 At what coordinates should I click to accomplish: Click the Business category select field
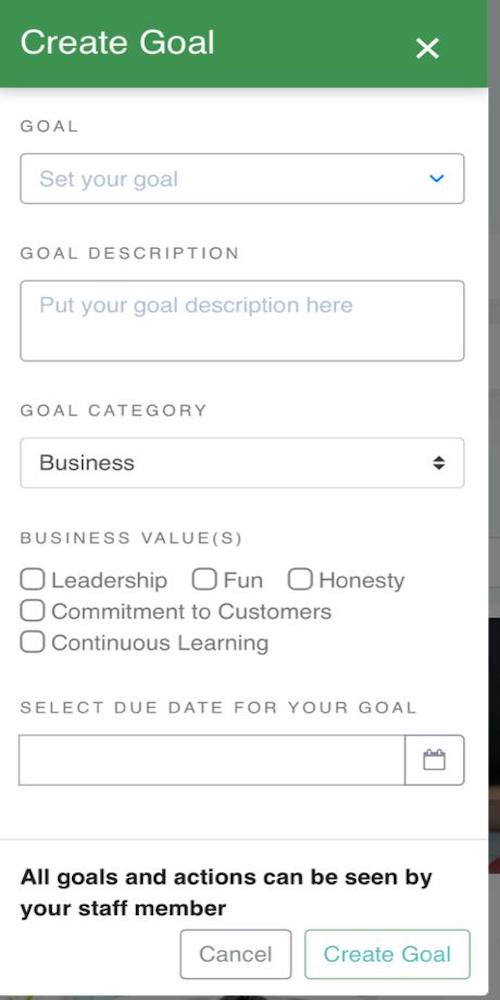[x=242, y=463]
